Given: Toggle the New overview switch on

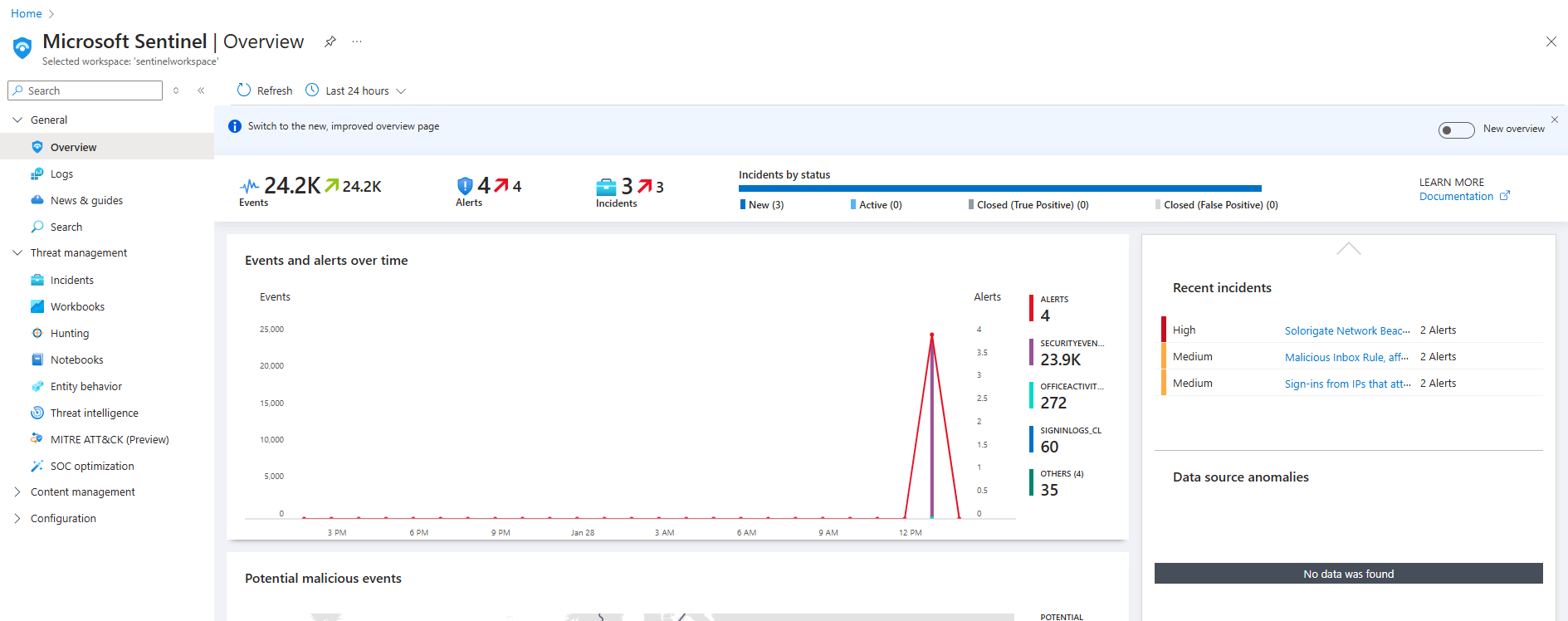Looking at the screenshot, I should (1456, 130).
